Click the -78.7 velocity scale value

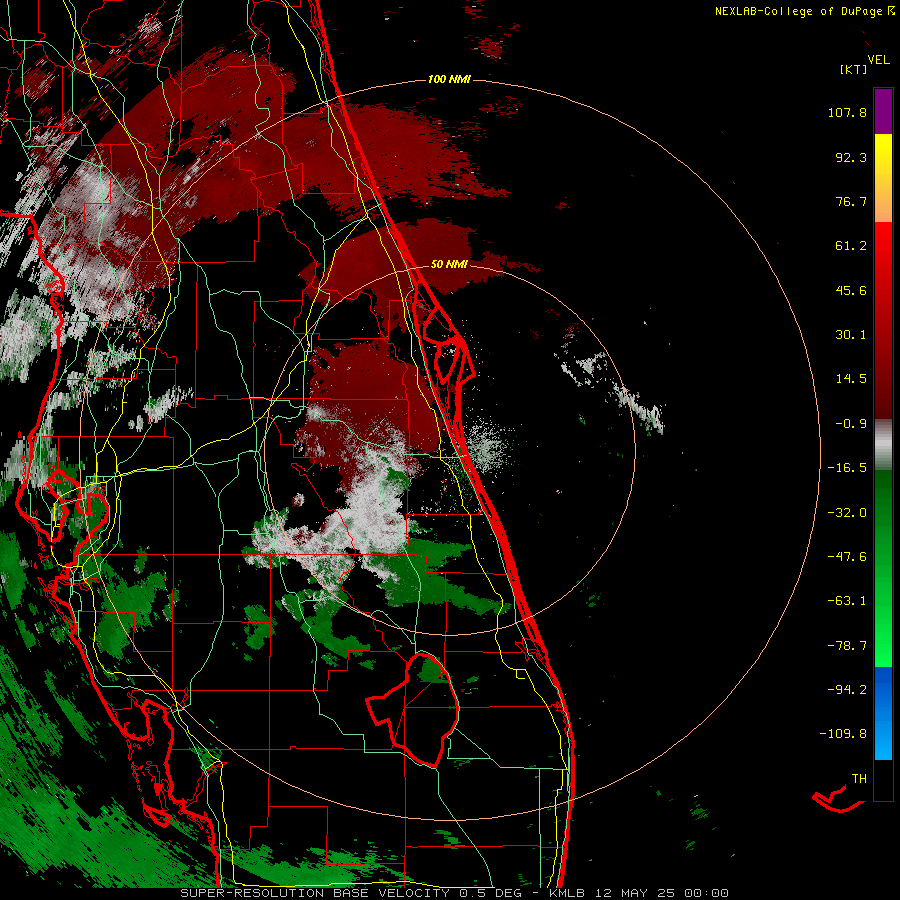tap(847, 646)
